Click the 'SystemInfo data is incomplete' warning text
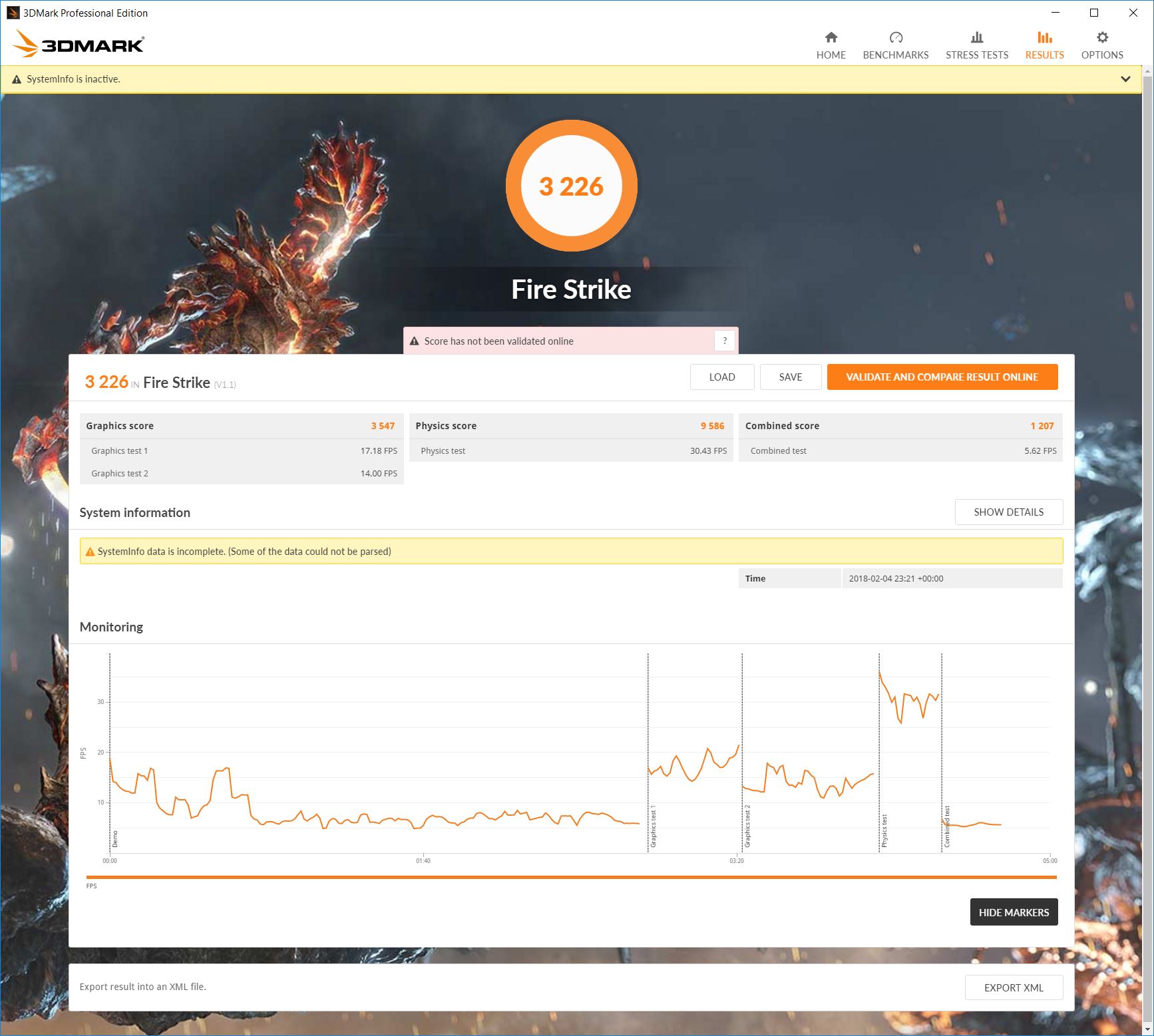This screenshot has width=1154, height=1036. click(244, 552)
